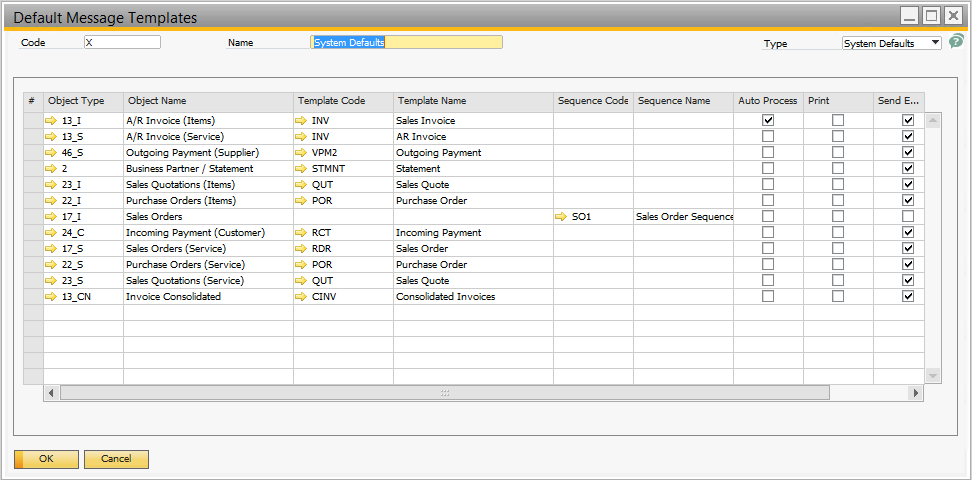Click the Cancel button

[117, 460]
